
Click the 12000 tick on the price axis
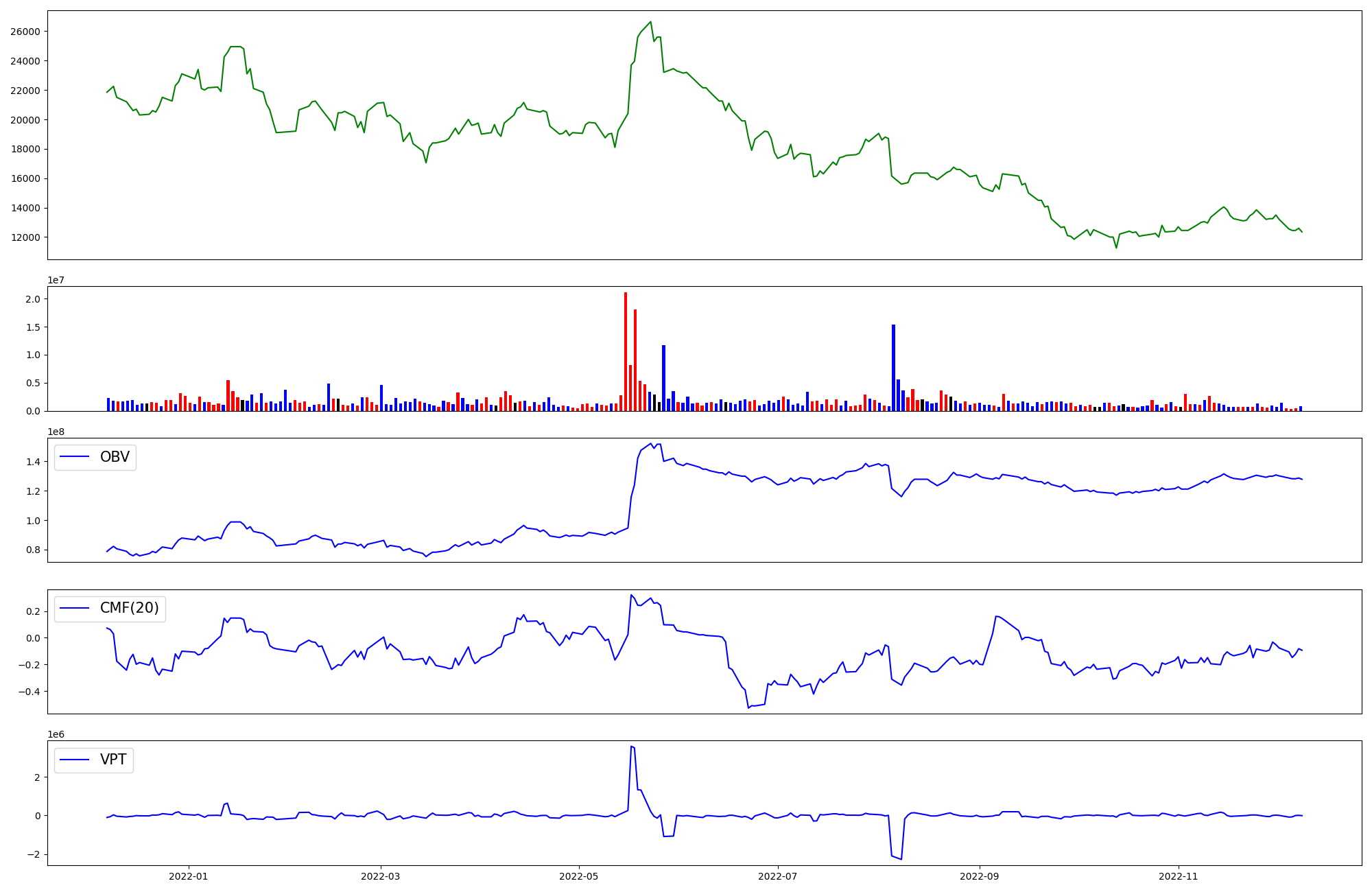pyautogui.click(x=25, y=237)
